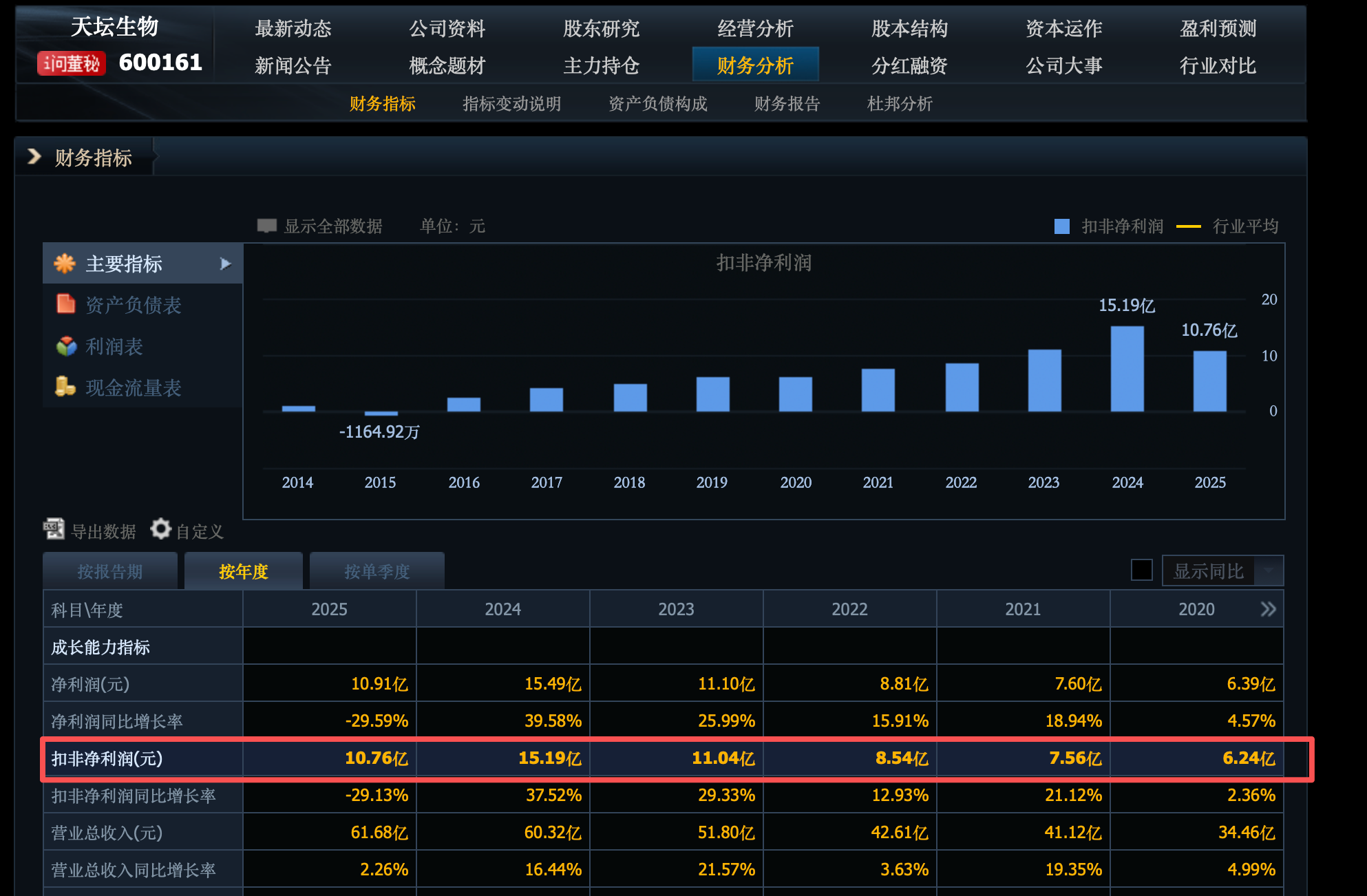
Task: Open the 盈利预测 navigation item
Action: tap(1218, 28)
